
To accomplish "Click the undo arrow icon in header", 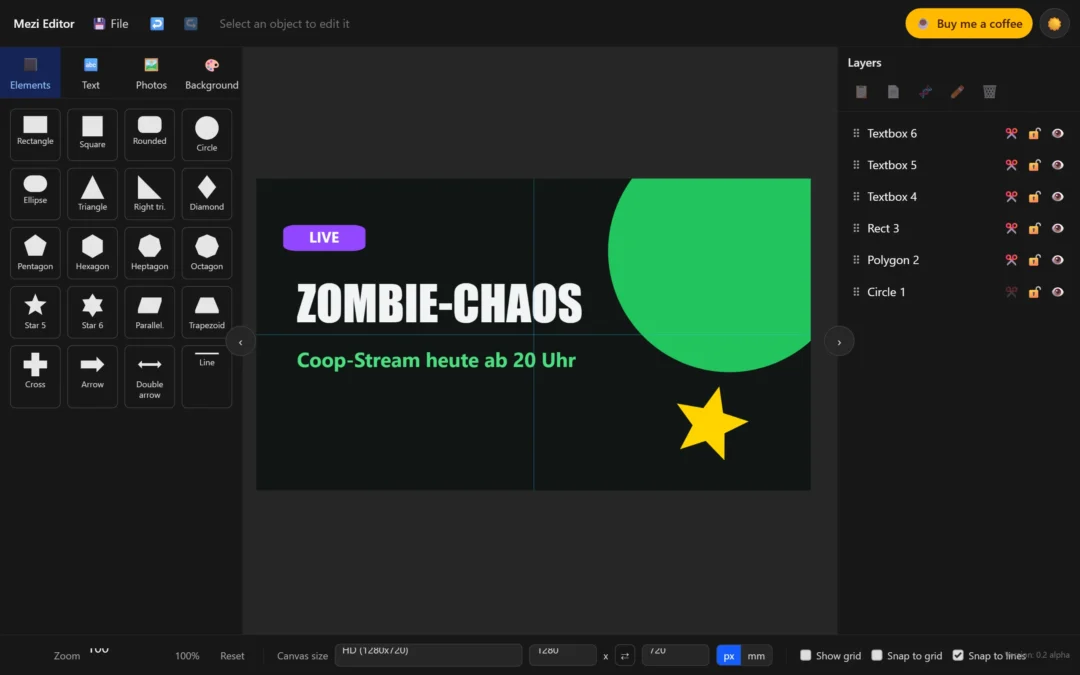I will [157, 23].
